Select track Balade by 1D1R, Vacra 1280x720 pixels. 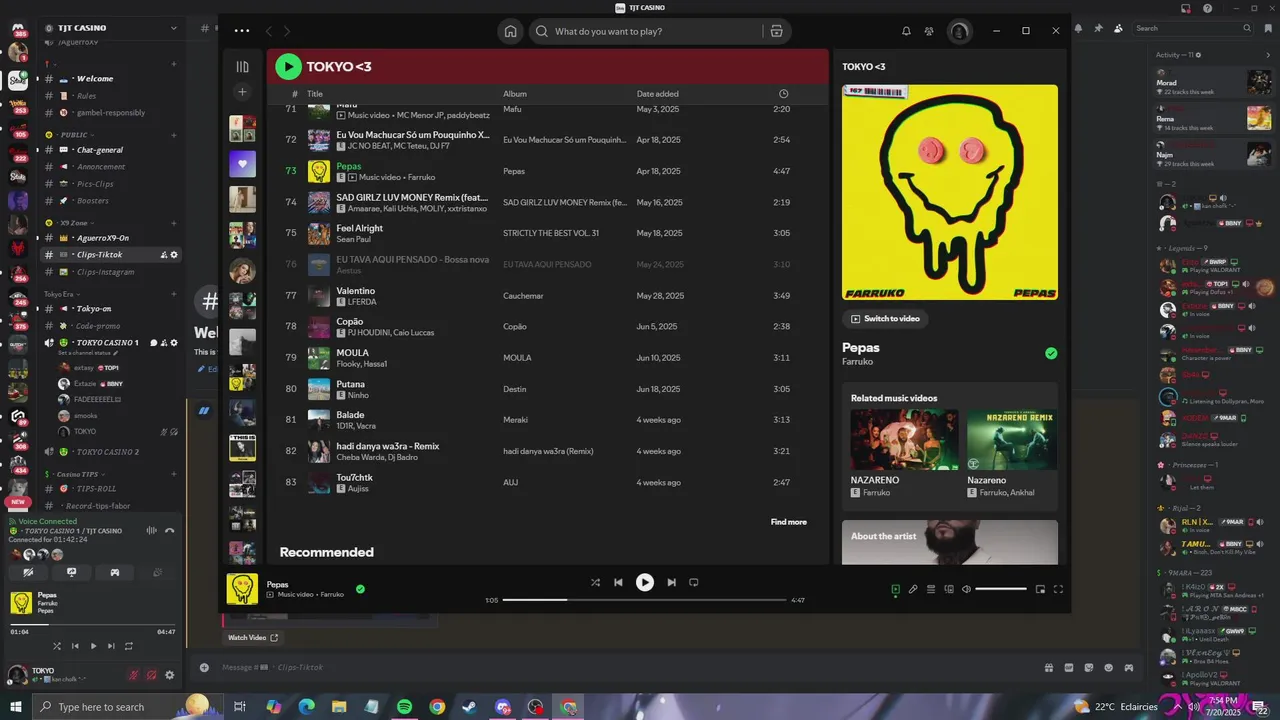(548, 420)
